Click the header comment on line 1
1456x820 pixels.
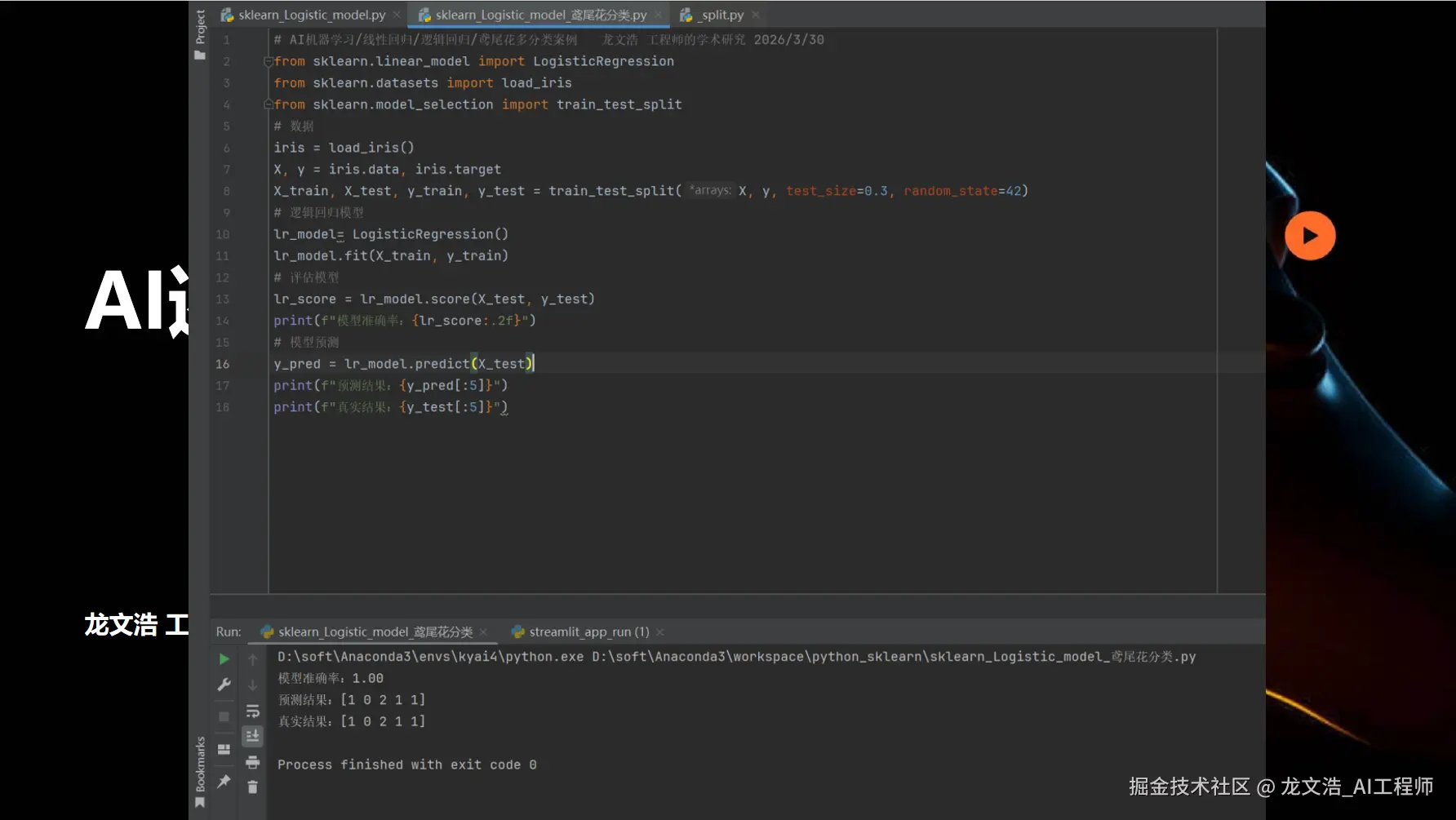tap(548, 40)
